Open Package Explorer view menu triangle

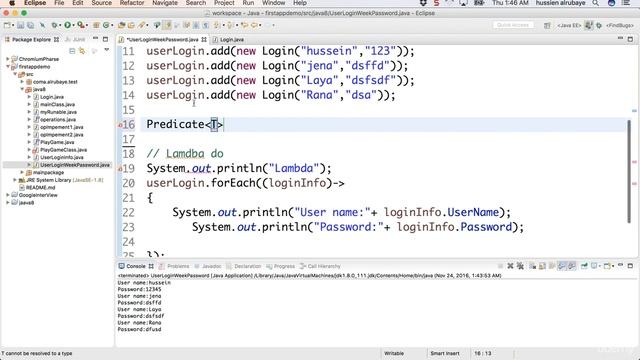107,50
